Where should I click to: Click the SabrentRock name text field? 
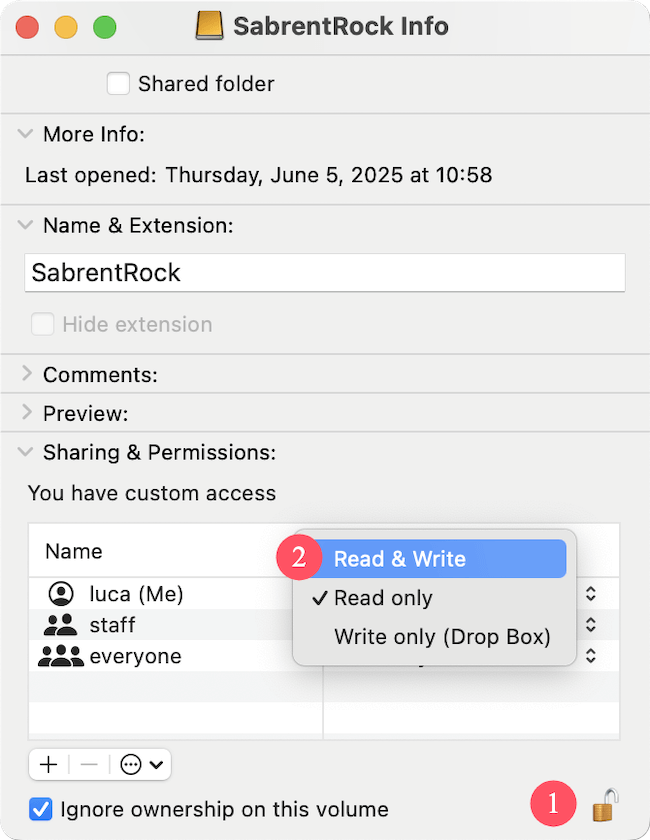[x=325, y=272]
